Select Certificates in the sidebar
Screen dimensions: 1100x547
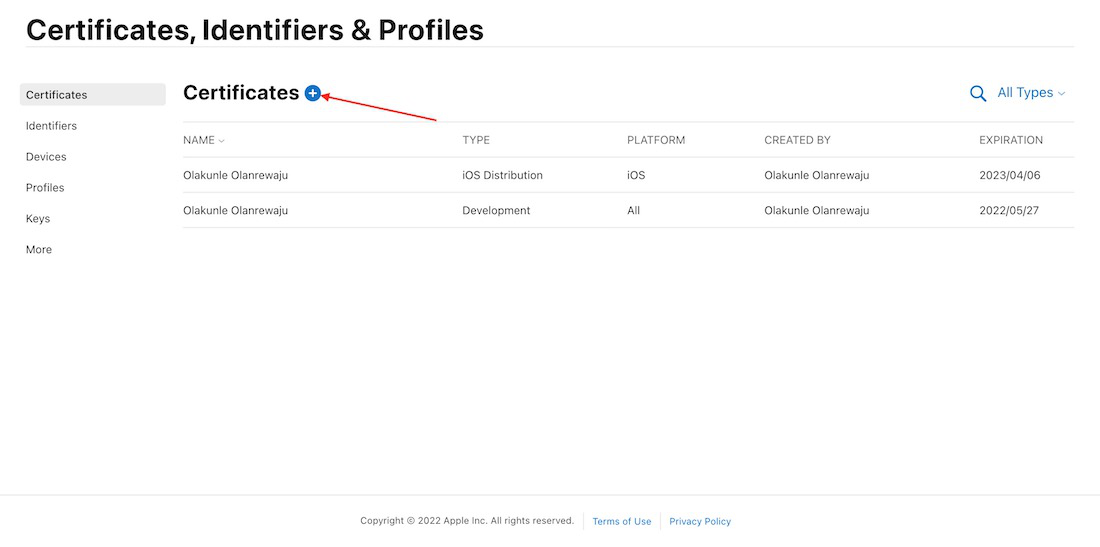tap(57, 95)
